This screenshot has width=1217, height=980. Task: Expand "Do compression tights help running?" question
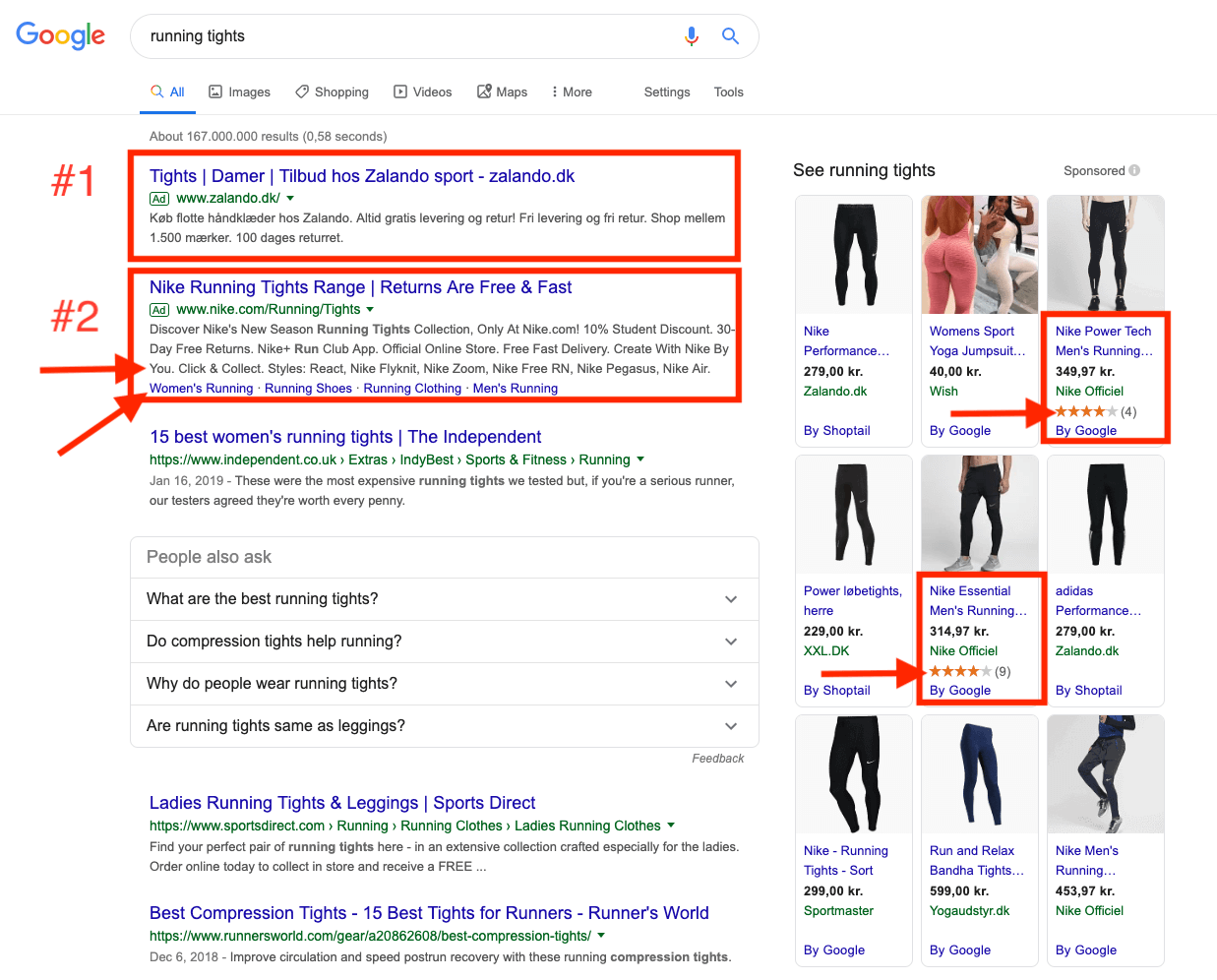(444, 642)
